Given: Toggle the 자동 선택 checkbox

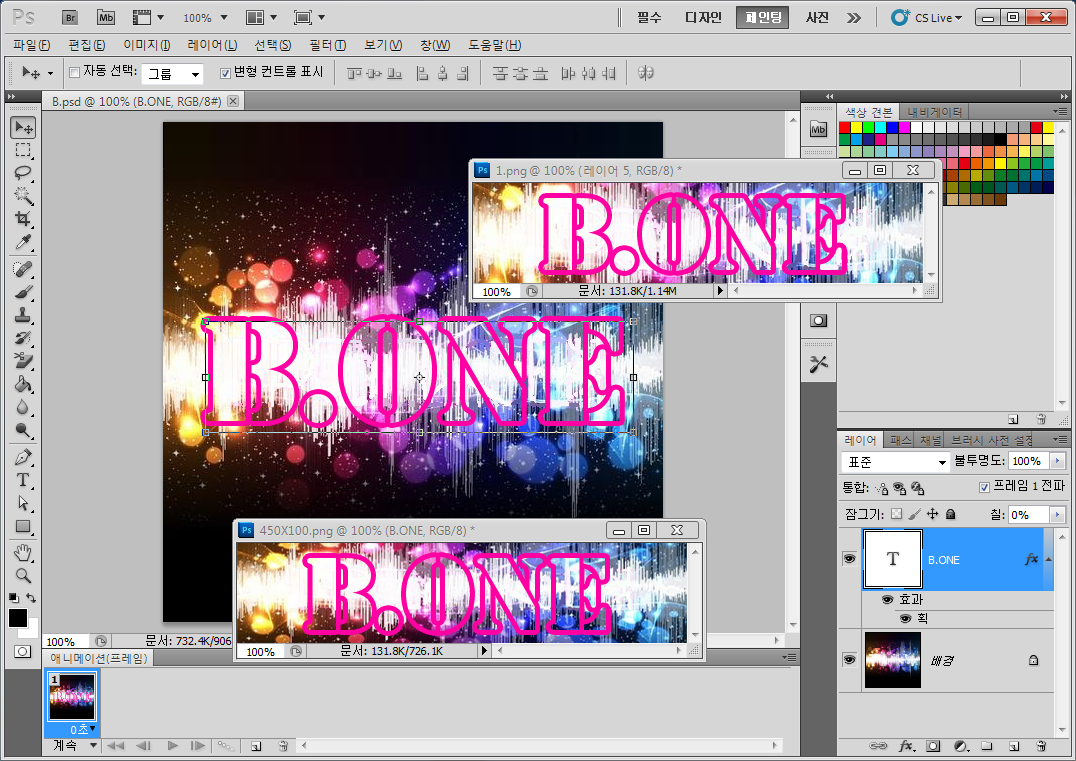Looking at the screenshot, I should coord(75,73).
